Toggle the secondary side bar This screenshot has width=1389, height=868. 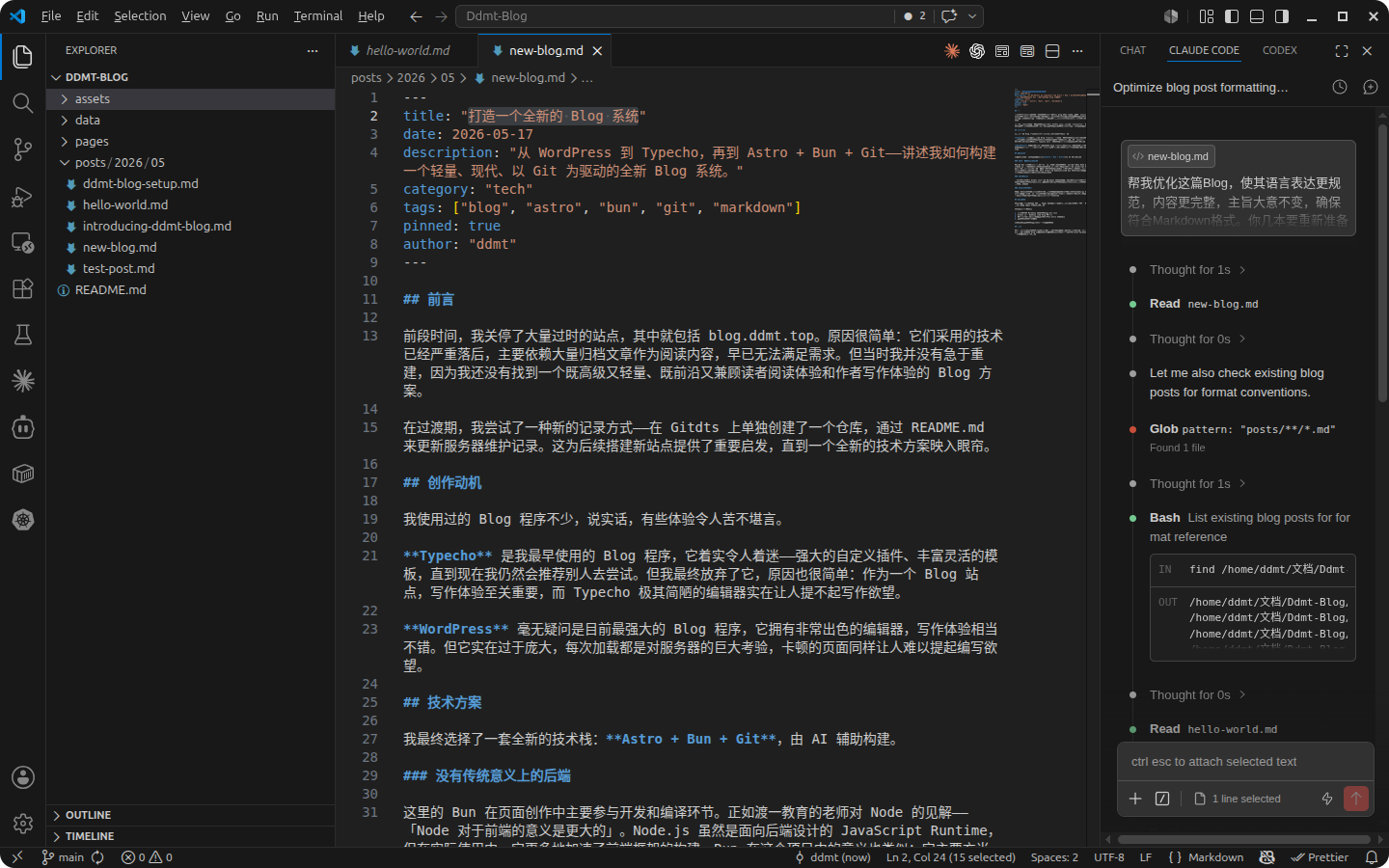(1282, 16)
